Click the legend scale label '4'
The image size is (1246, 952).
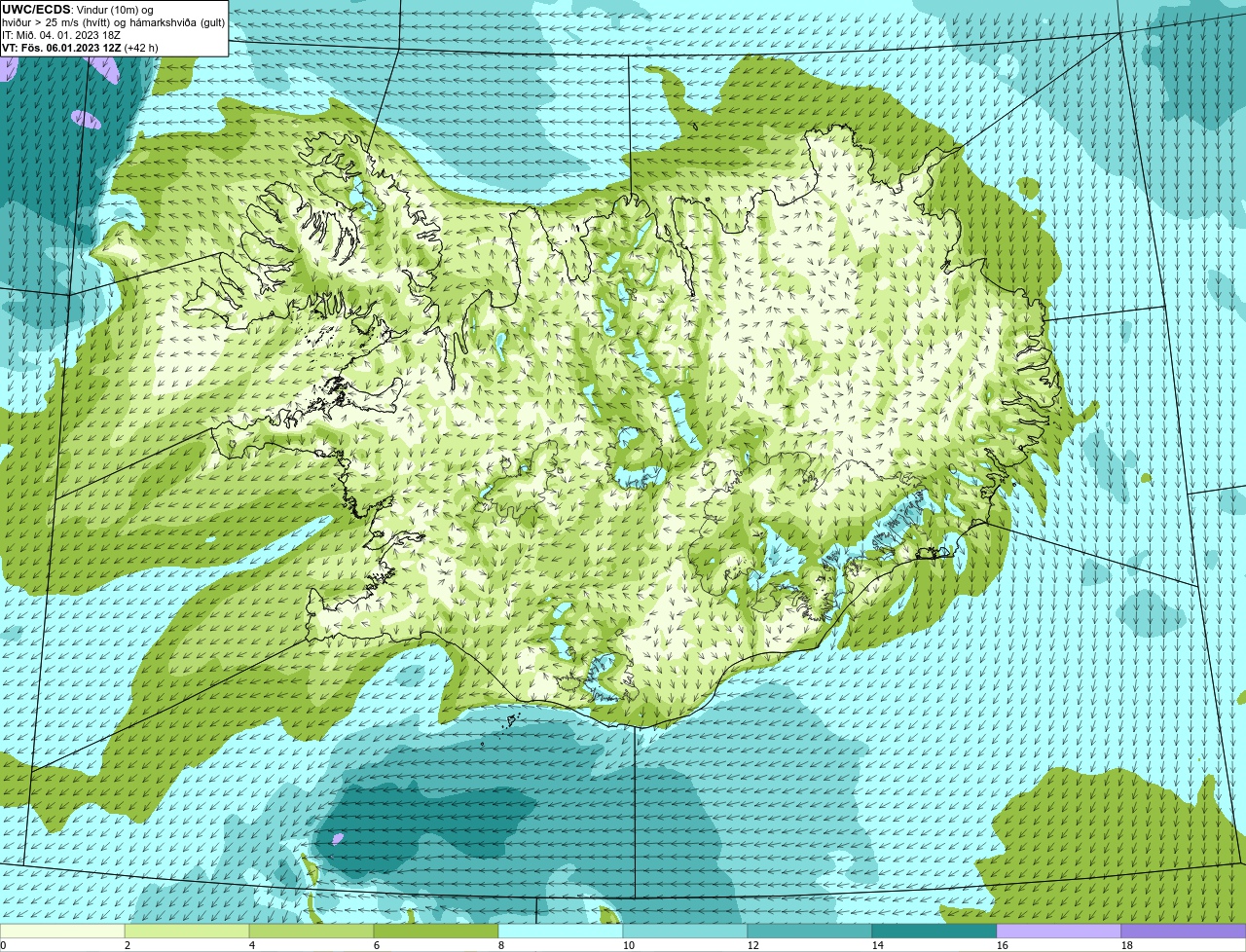[252, 945]
